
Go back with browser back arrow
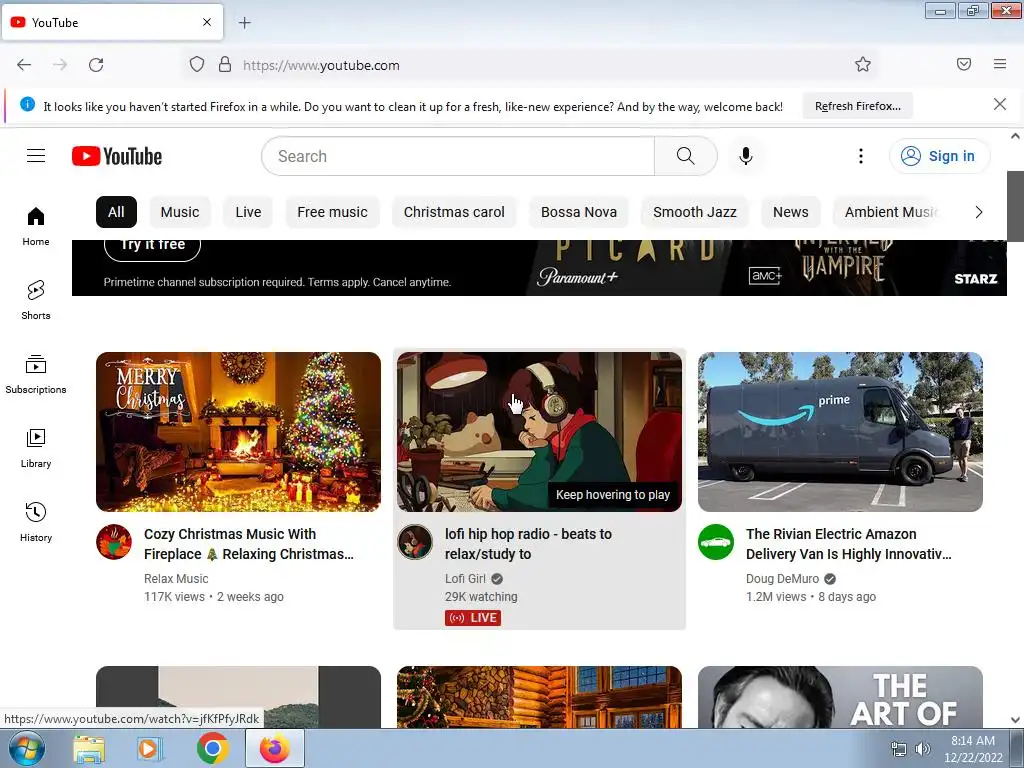coord(24,65)
